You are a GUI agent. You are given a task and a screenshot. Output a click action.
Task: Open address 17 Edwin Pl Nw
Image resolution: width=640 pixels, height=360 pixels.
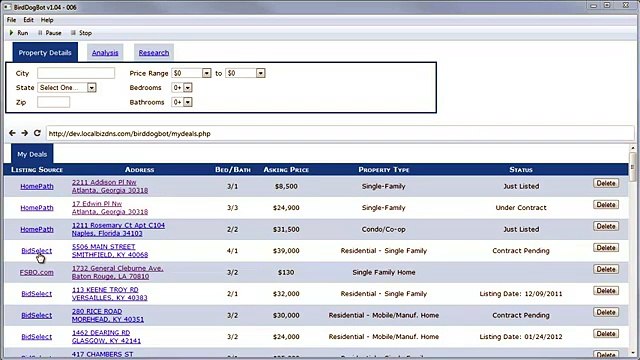tap(110, 208)
